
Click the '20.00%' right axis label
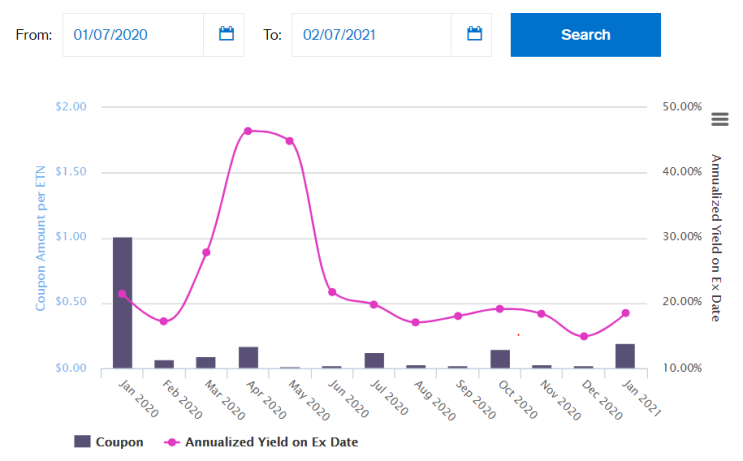[682, 301]
